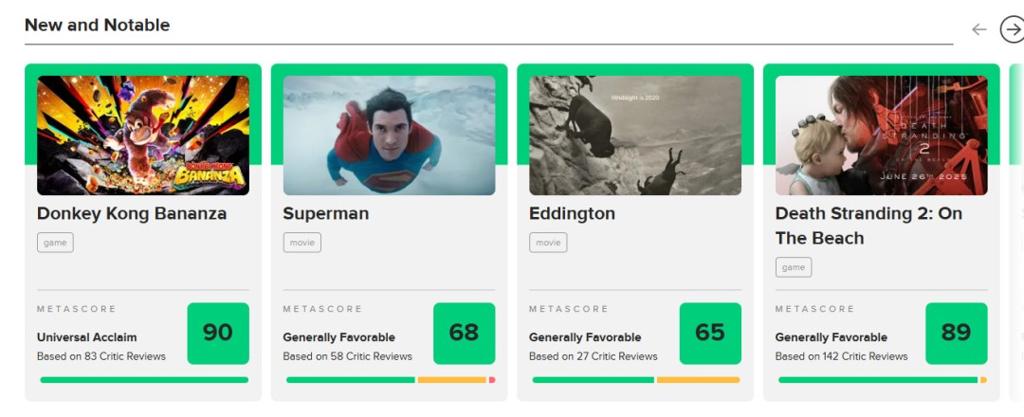Screen dimensions: 1024x417
Task: Click the previous arrow in New and Notable
Action: tap(978, 29)
